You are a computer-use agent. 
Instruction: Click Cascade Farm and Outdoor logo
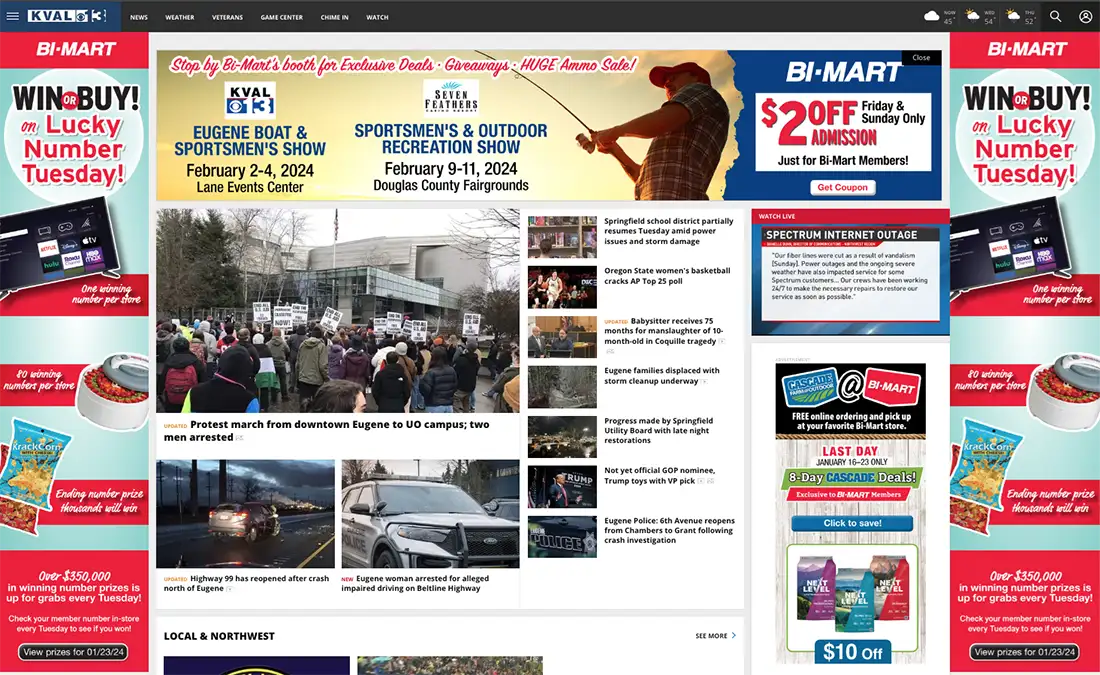810,387
